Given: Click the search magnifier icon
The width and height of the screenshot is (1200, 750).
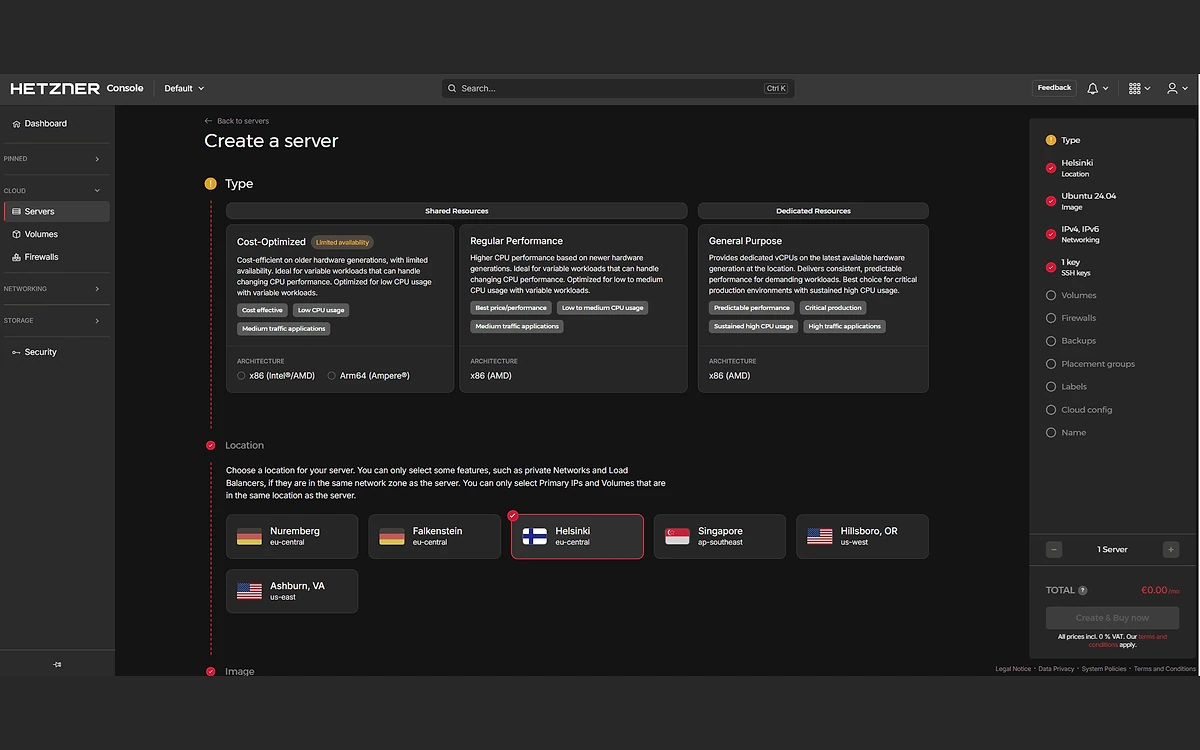Looking at the screenshot, I should [452, 88].
